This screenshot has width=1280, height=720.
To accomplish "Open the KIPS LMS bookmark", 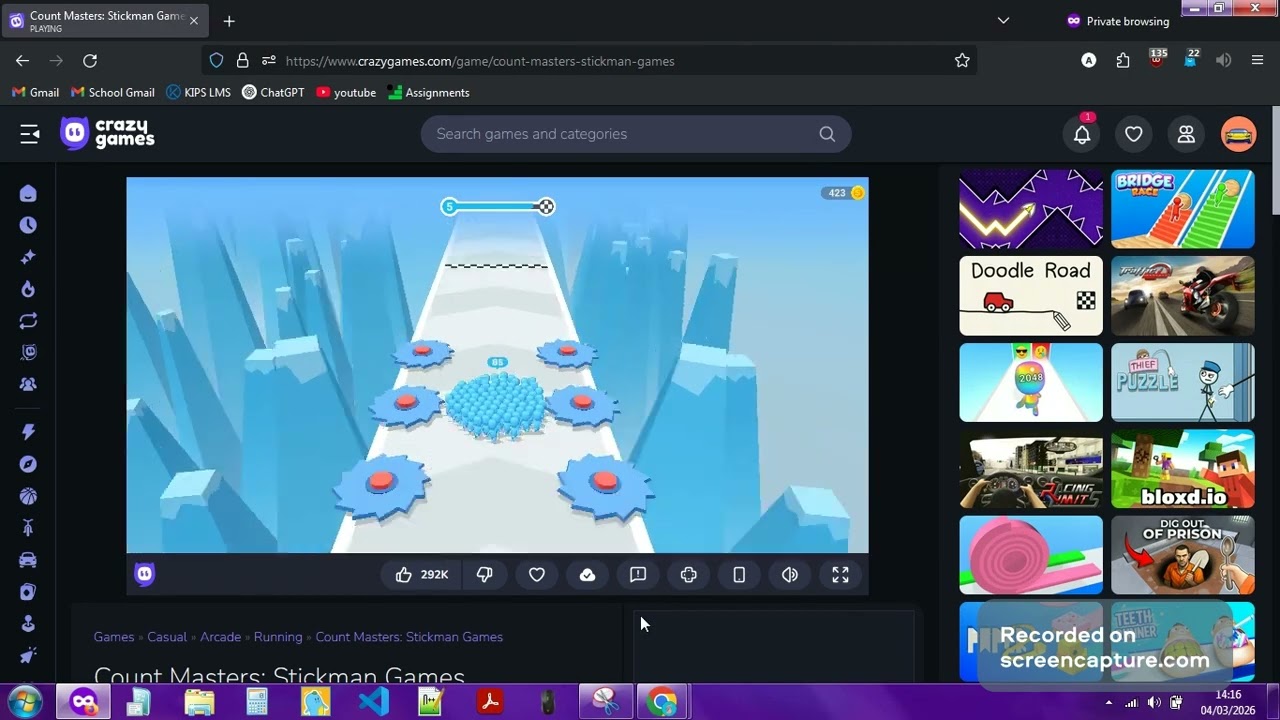I will click(198, 93).
